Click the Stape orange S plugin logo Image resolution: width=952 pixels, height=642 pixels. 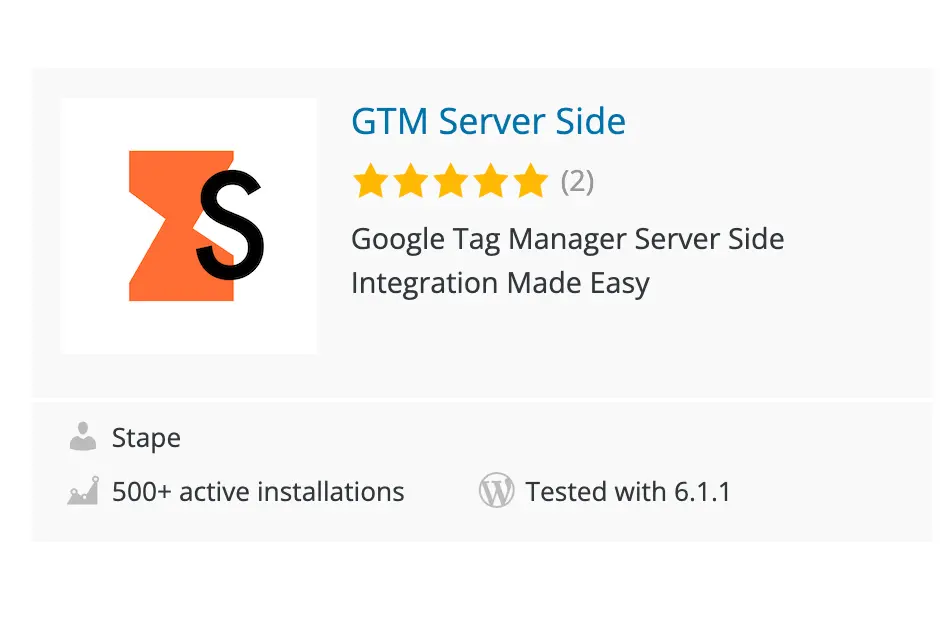click(x=189, y=226)
